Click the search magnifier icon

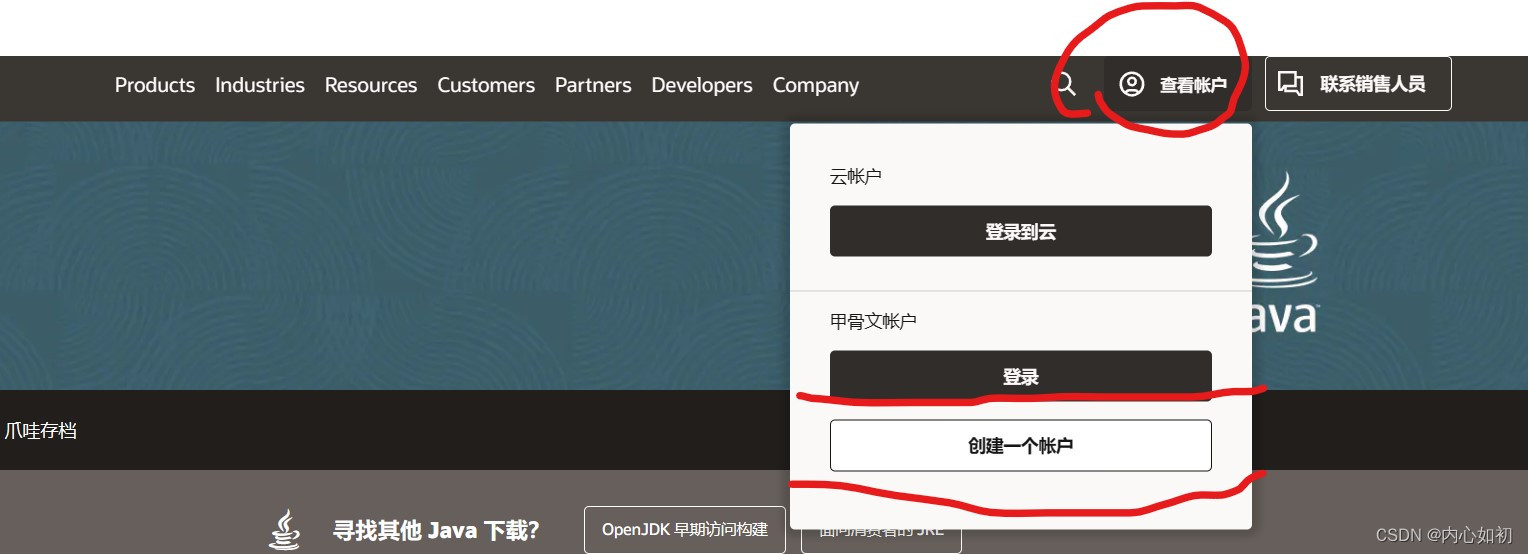[x=1066, y=84]
